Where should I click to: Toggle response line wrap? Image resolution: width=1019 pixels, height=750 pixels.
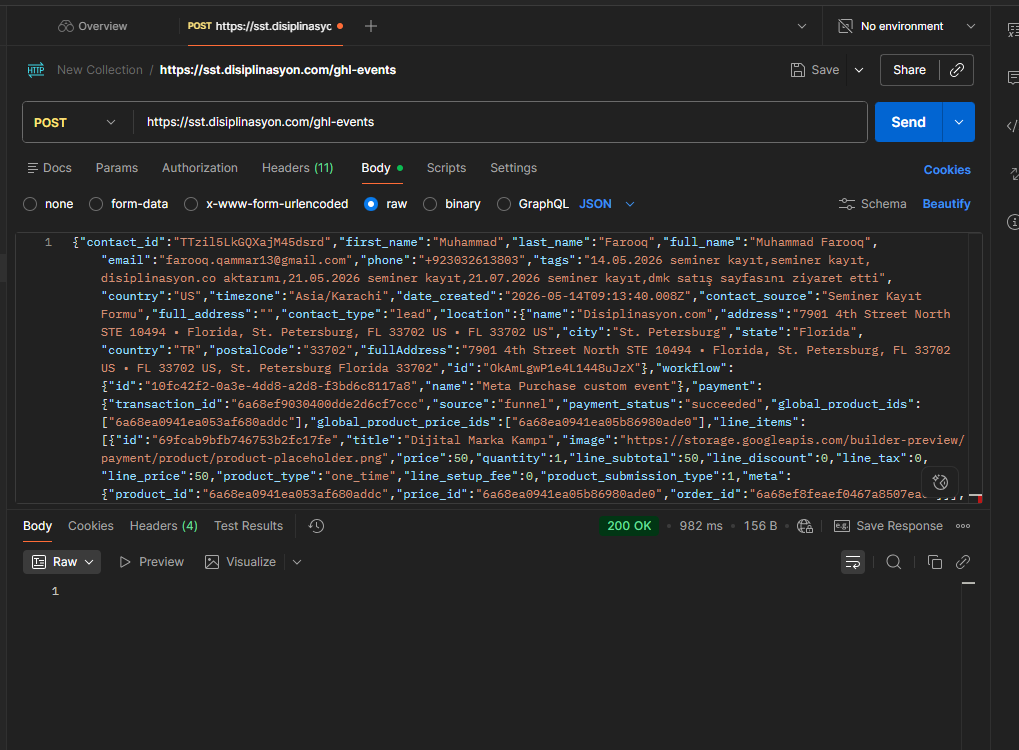pyautogui.click(x=853, y=562)
